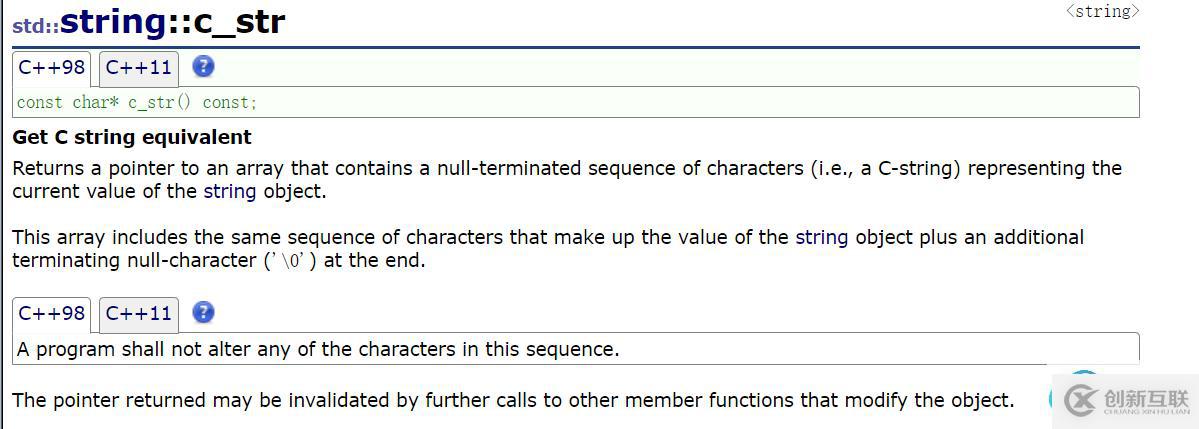
Task: Select the C++98 tab above the function prototype
Action: 52,68
